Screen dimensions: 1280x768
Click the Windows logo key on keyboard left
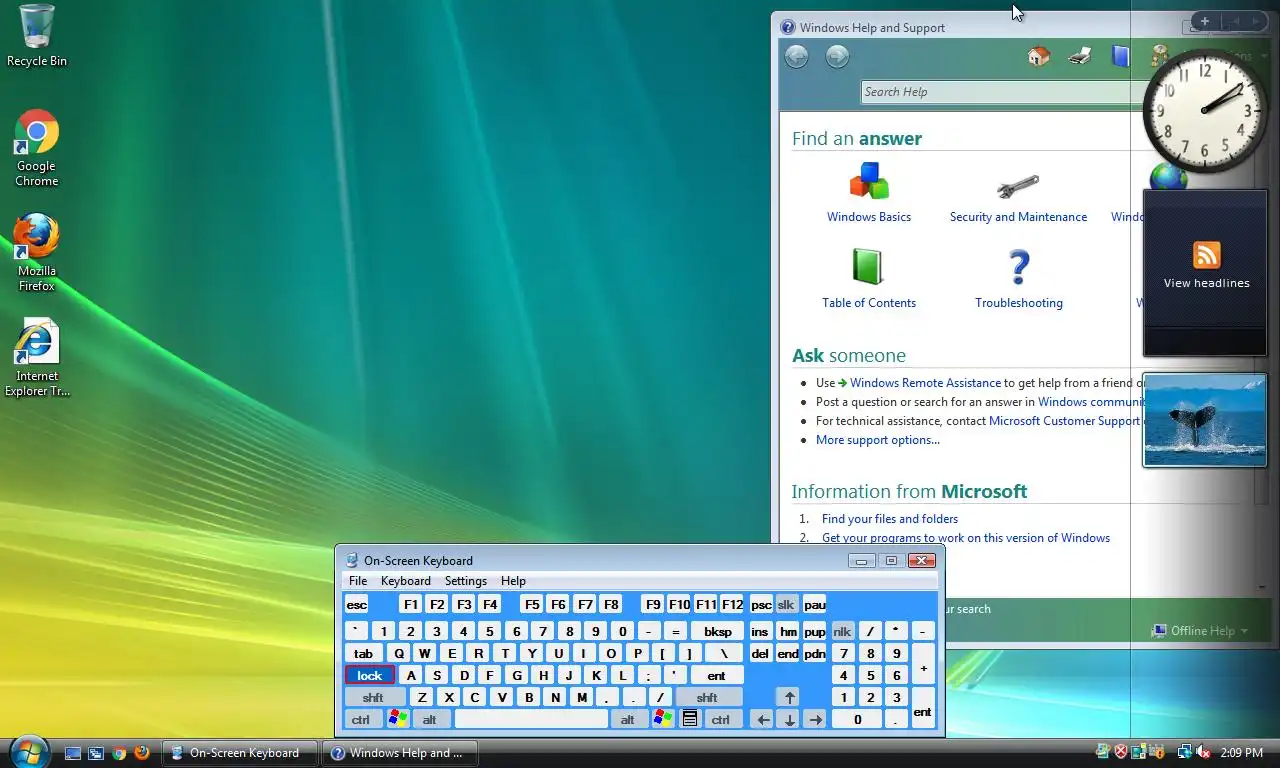click(398, 719)
